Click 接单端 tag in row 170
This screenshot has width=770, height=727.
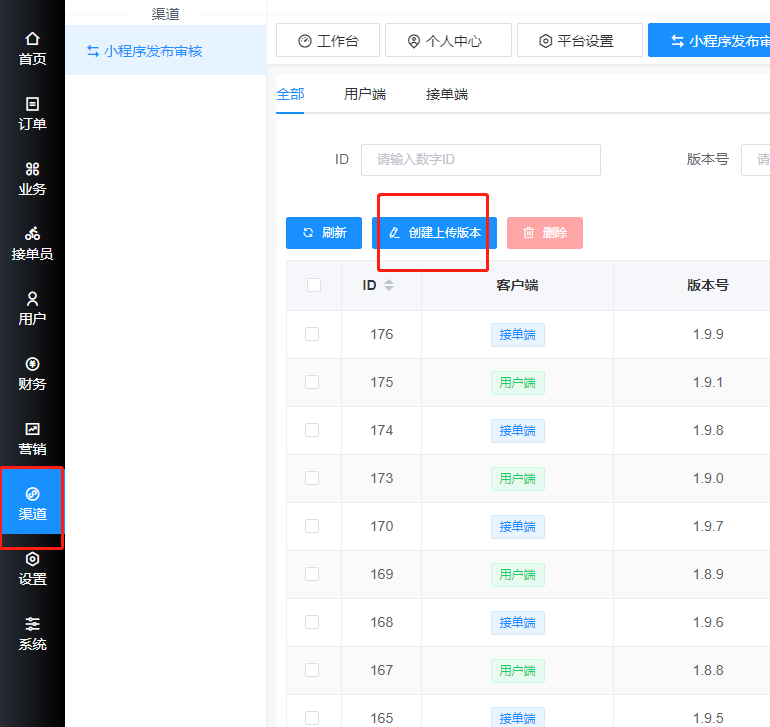518,527
